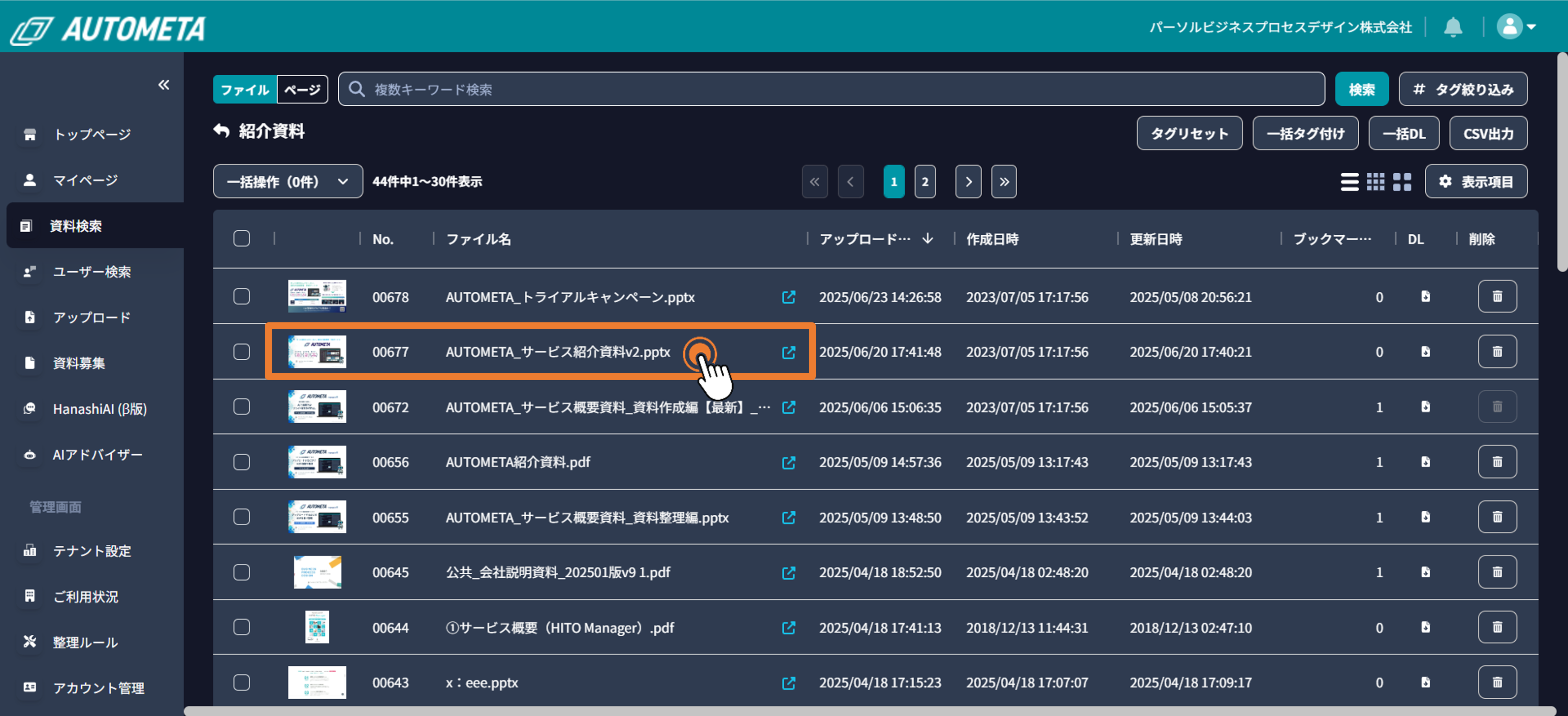Select the ページ search tab
This screenshot has height=716, width=1568.
click(x=302, y=90)
